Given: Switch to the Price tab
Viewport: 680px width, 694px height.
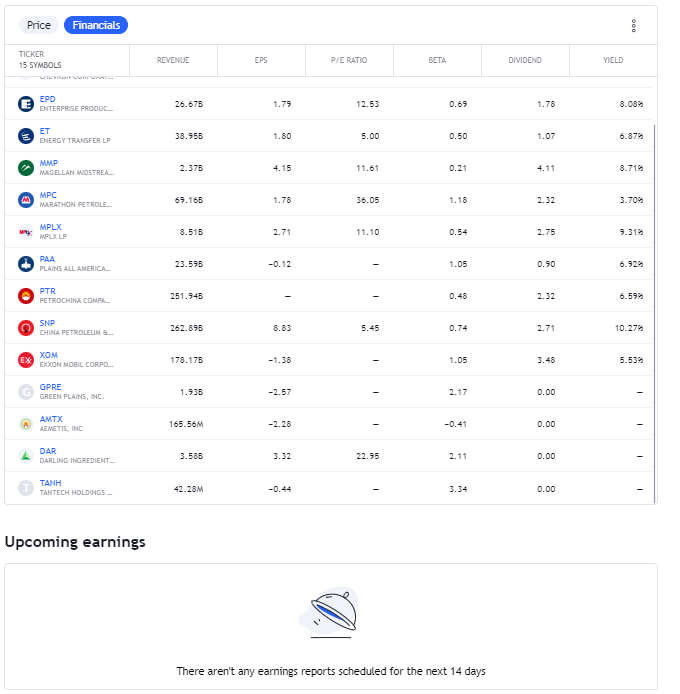Looking at the screenshot, I should [39, 25].
